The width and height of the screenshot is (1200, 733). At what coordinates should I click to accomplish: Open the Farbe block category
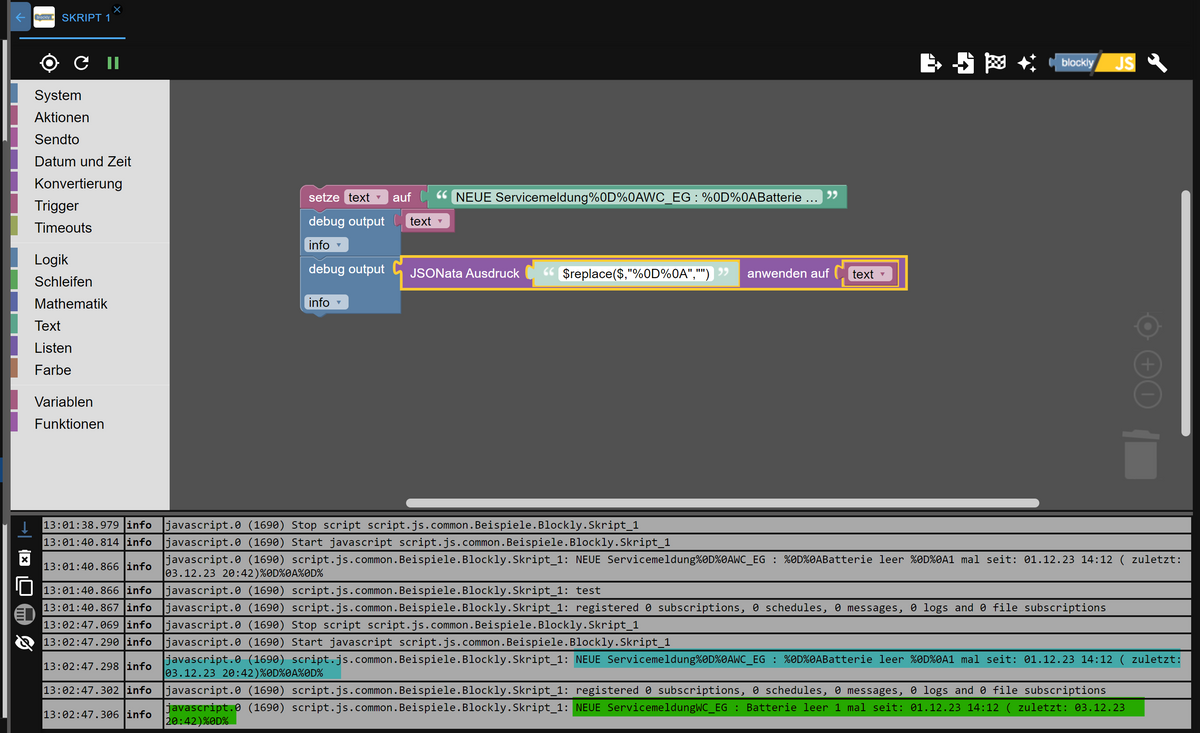(53, 369)
